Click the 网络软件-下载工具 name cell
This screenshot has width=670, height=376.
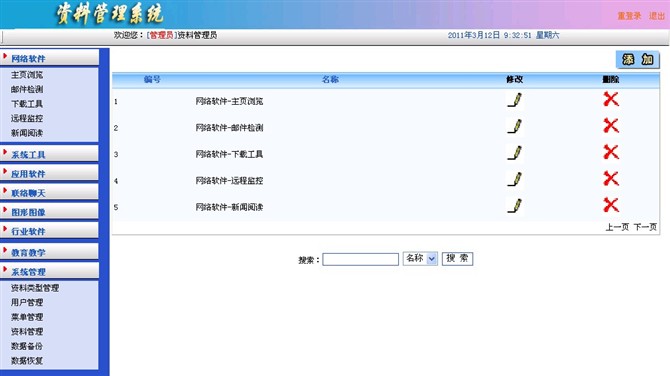pos(229,154)
